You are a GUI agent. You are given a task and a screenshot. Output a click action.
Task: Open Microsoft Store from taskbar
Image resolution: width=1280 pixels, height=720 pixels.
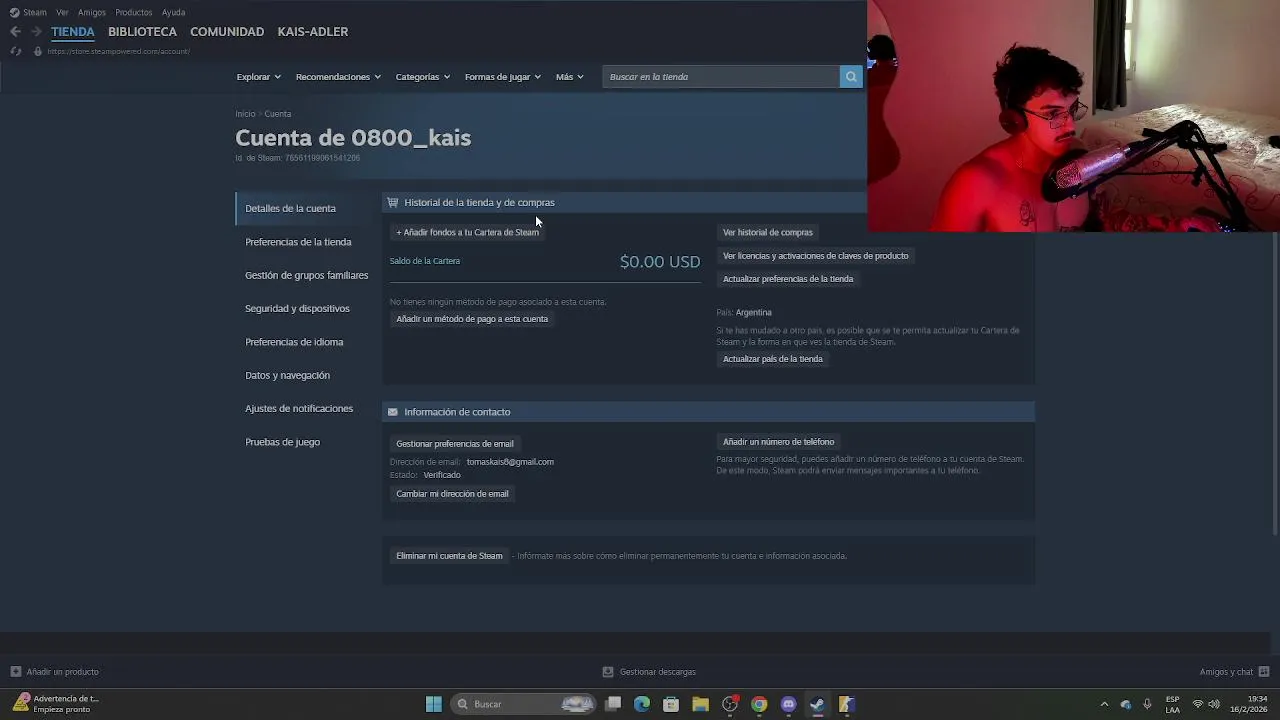tap(671, 704)
